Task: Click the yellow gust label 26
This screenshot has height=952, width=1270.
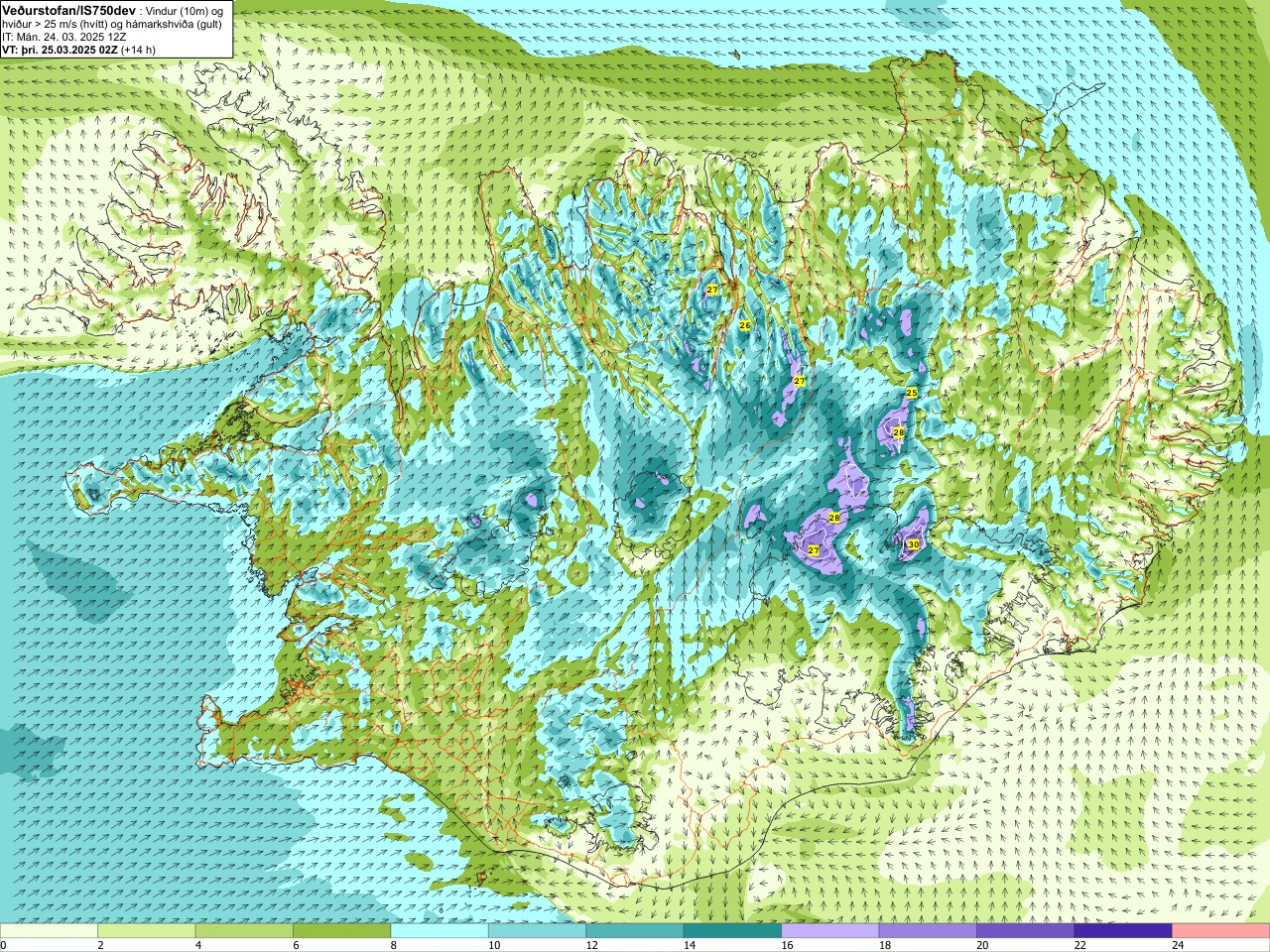Action: [x=745, y=325]
